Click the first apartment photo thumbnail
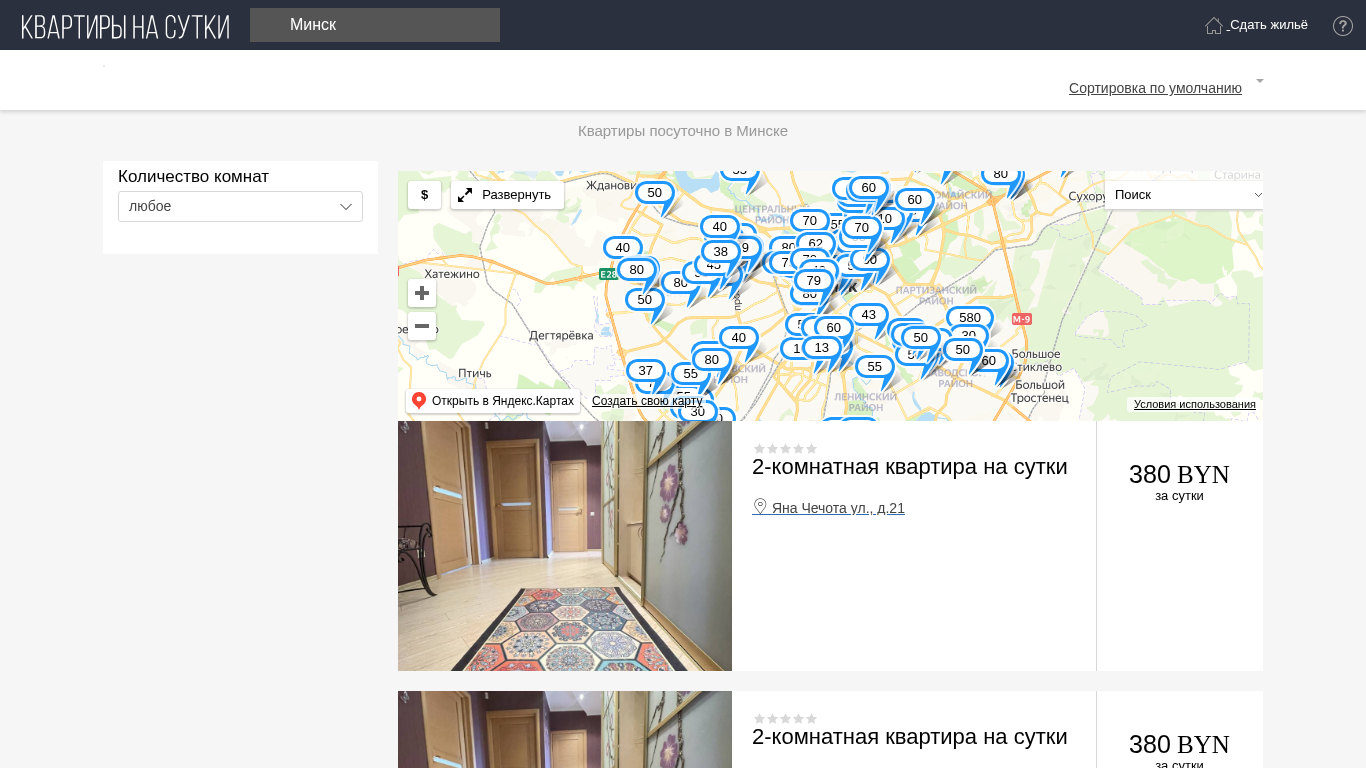 [x=565, y=546]
